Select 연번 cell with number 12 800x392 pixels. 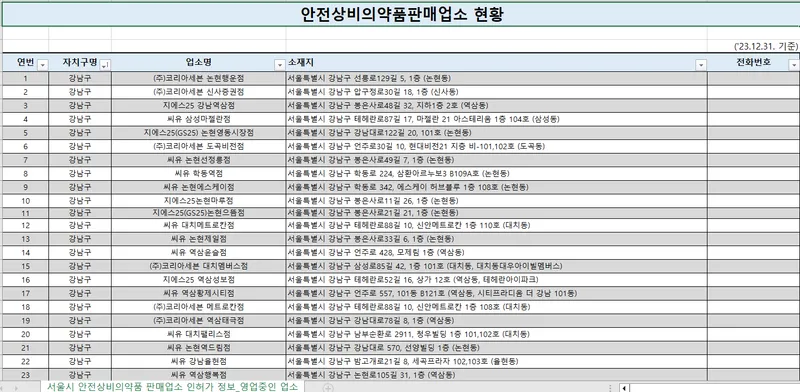pyautogui.click(x=26, y=225)
